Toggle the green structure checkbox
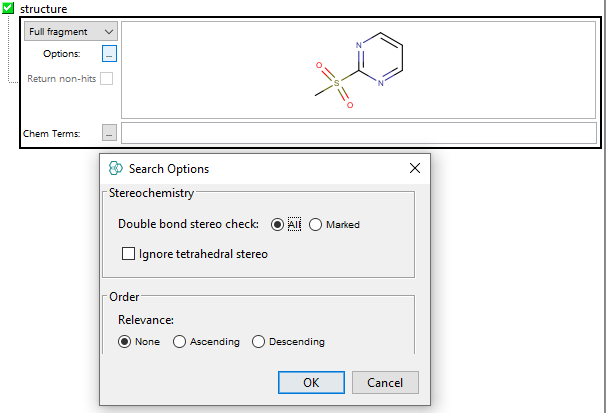 pos(9,9)
